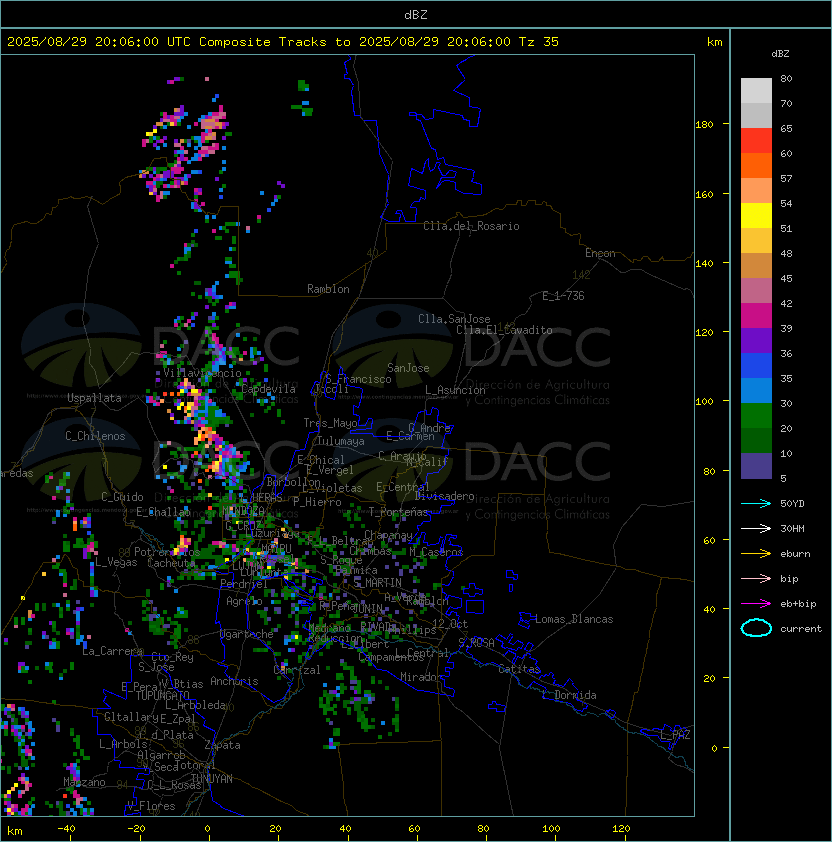Image resolution: width=832 pixels, height=842 pixels.
Task: Click the Clla.SanJose place label
Action: coord(454,319)
